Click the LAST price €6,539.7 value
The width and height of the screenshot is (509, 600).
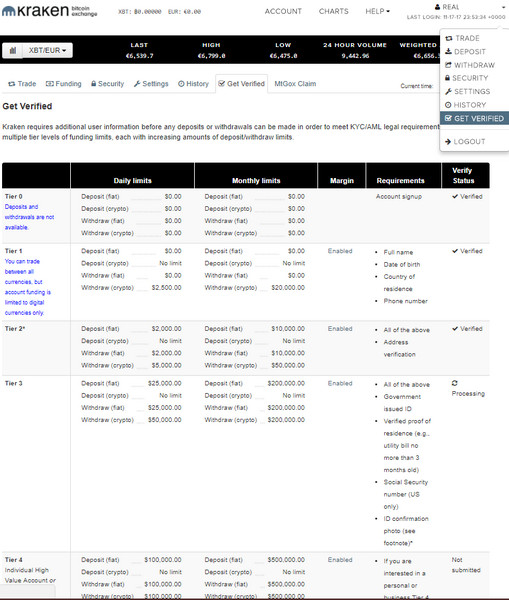(139, 56)
